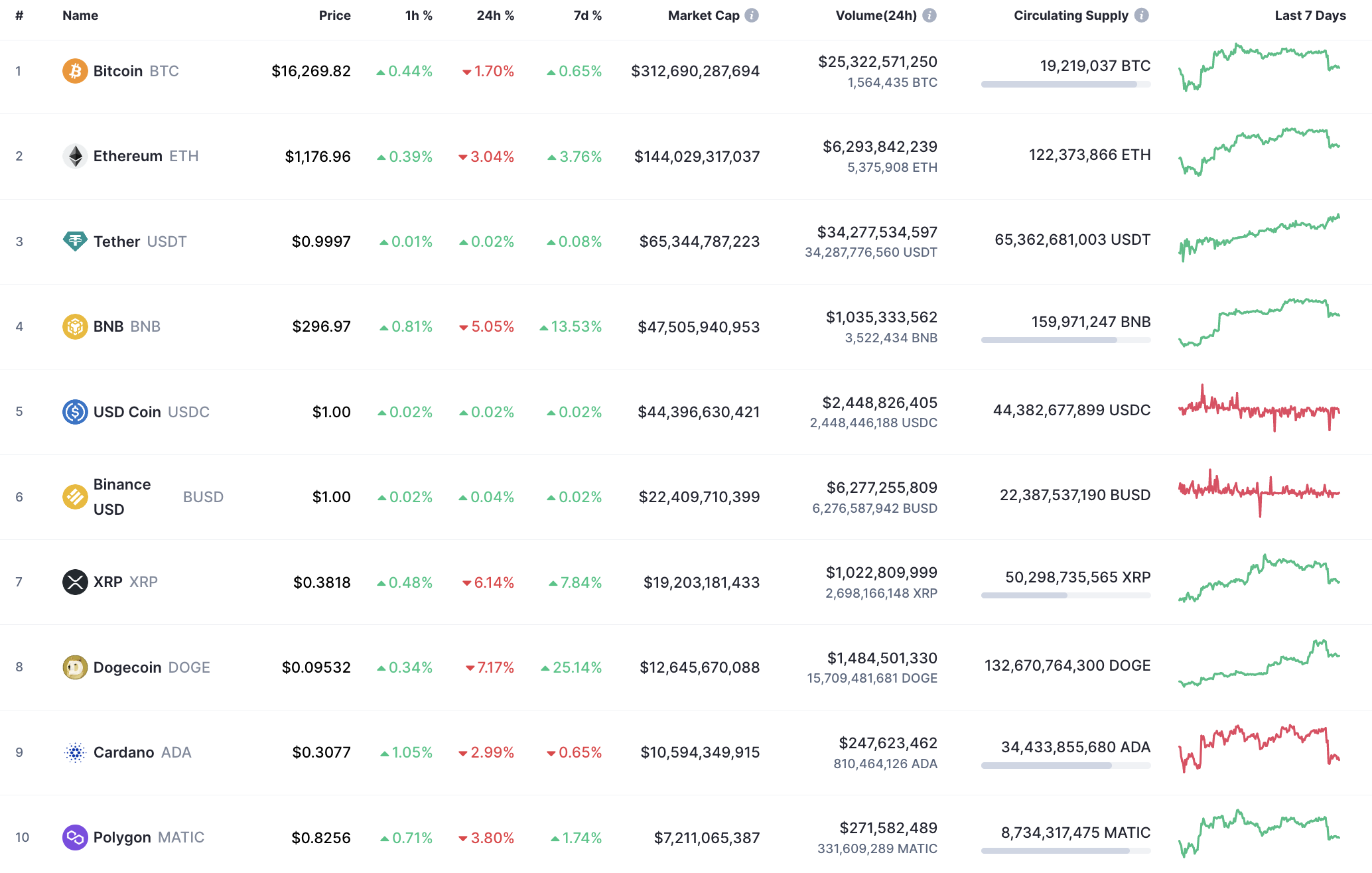Viewport: 1372px width, 873px height.
Task: Open the Dogecoin DOGE name link
Action: tap(128, 667)
